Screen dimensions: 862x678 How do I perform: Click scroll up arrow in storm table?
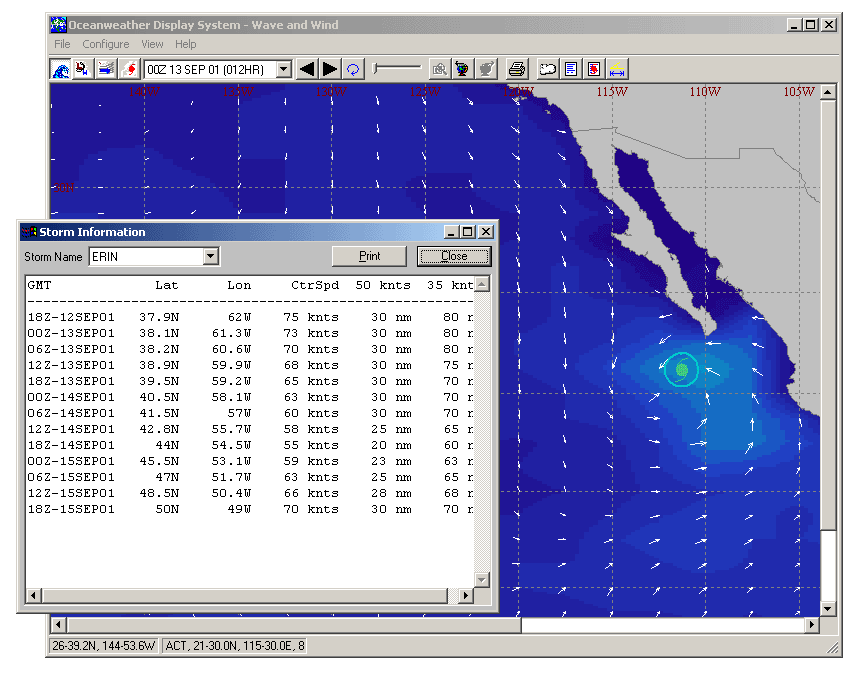click(x=482, y=284)
